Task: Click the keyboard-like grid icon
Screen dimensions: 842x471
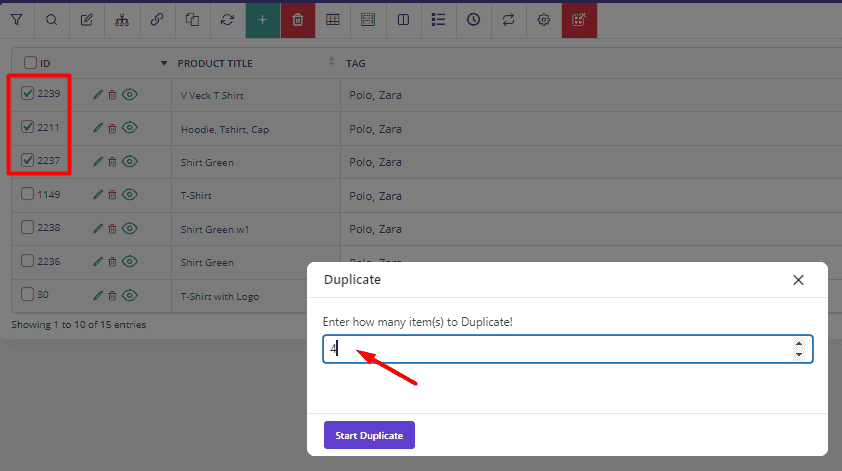Action: tap(368, 20)
